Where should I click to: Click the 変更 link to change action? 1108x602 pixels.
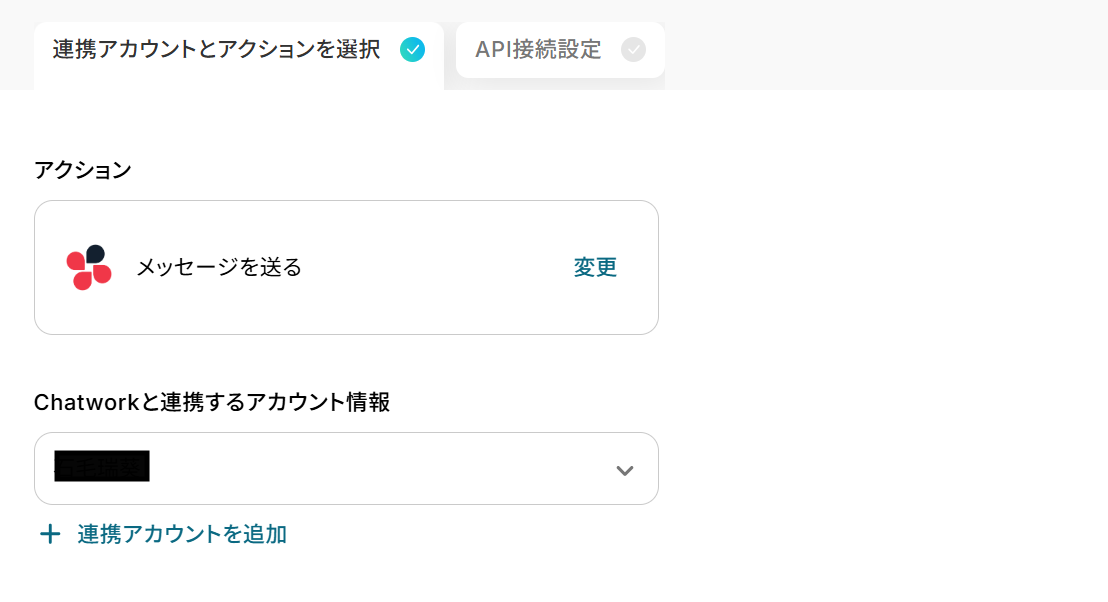coord(595,267)
